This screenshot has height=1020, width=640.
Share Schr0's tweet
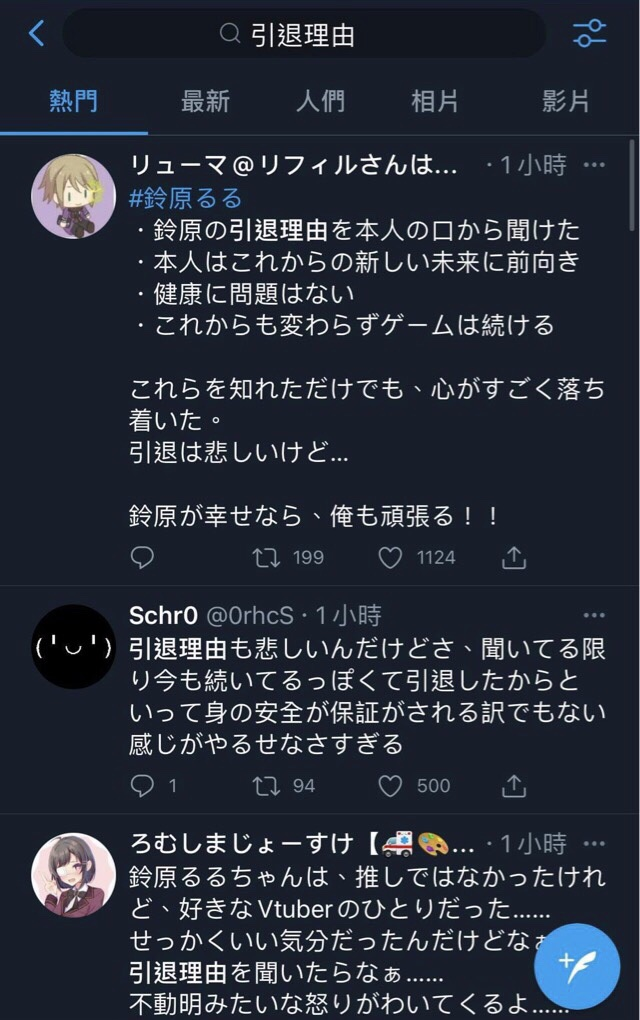point(514,786)
